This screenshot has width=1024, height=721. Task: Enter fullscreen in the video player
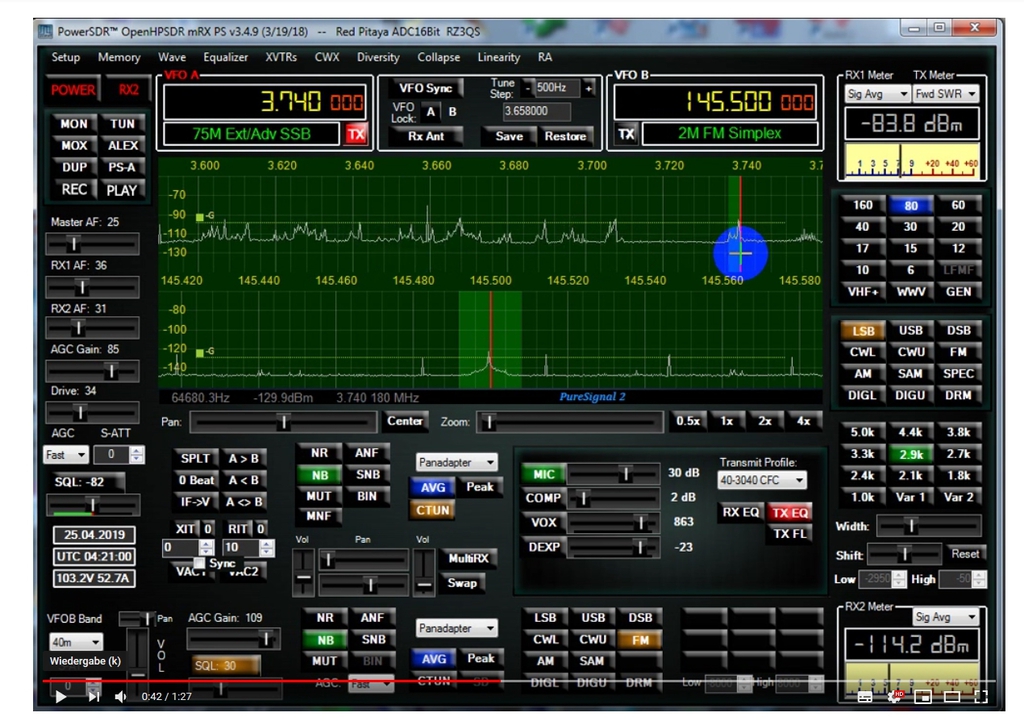point(981,697)
